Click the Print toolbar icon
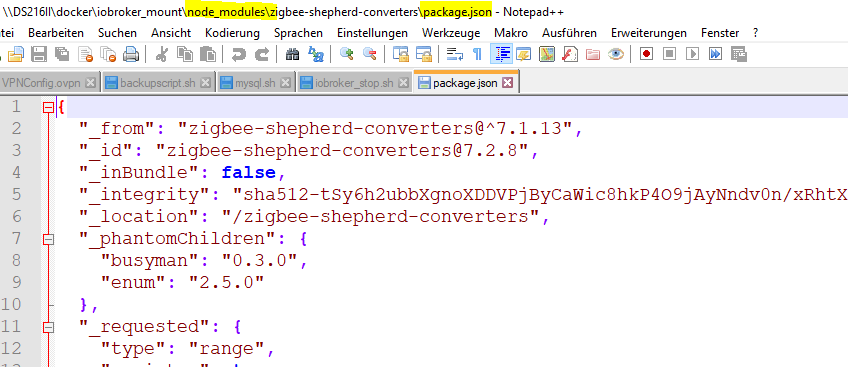Image resolution: width=848 pixels, height=367 pixels. point(130,54)
